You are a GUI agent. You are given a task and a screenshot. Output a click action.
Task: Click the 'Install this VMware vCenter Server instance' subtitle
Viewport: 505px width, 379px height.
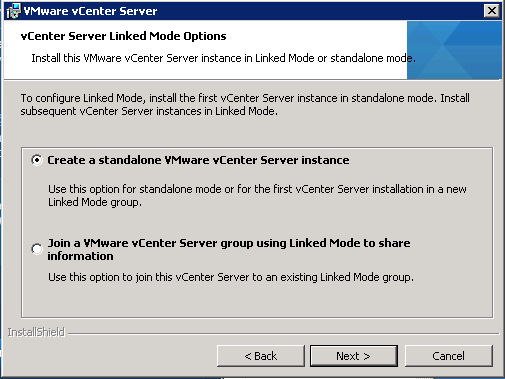click(x=223, y=58)
